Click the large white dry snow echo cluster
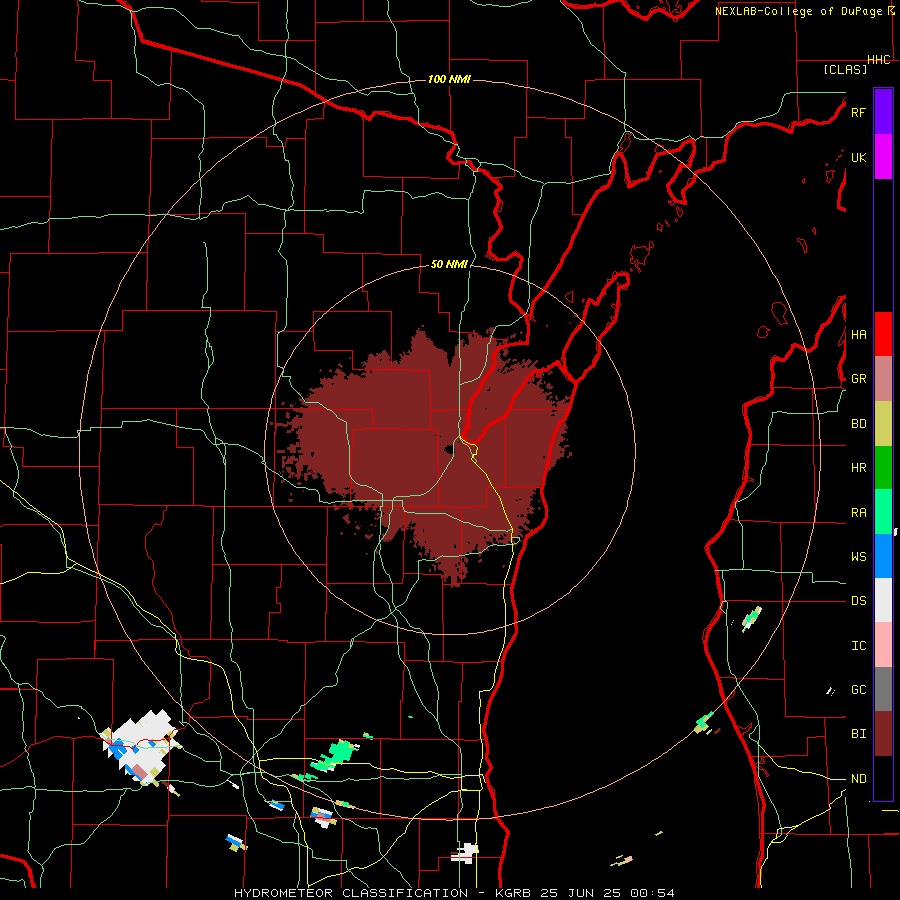Screen dimensions: 900x900 tap(139, 746)
